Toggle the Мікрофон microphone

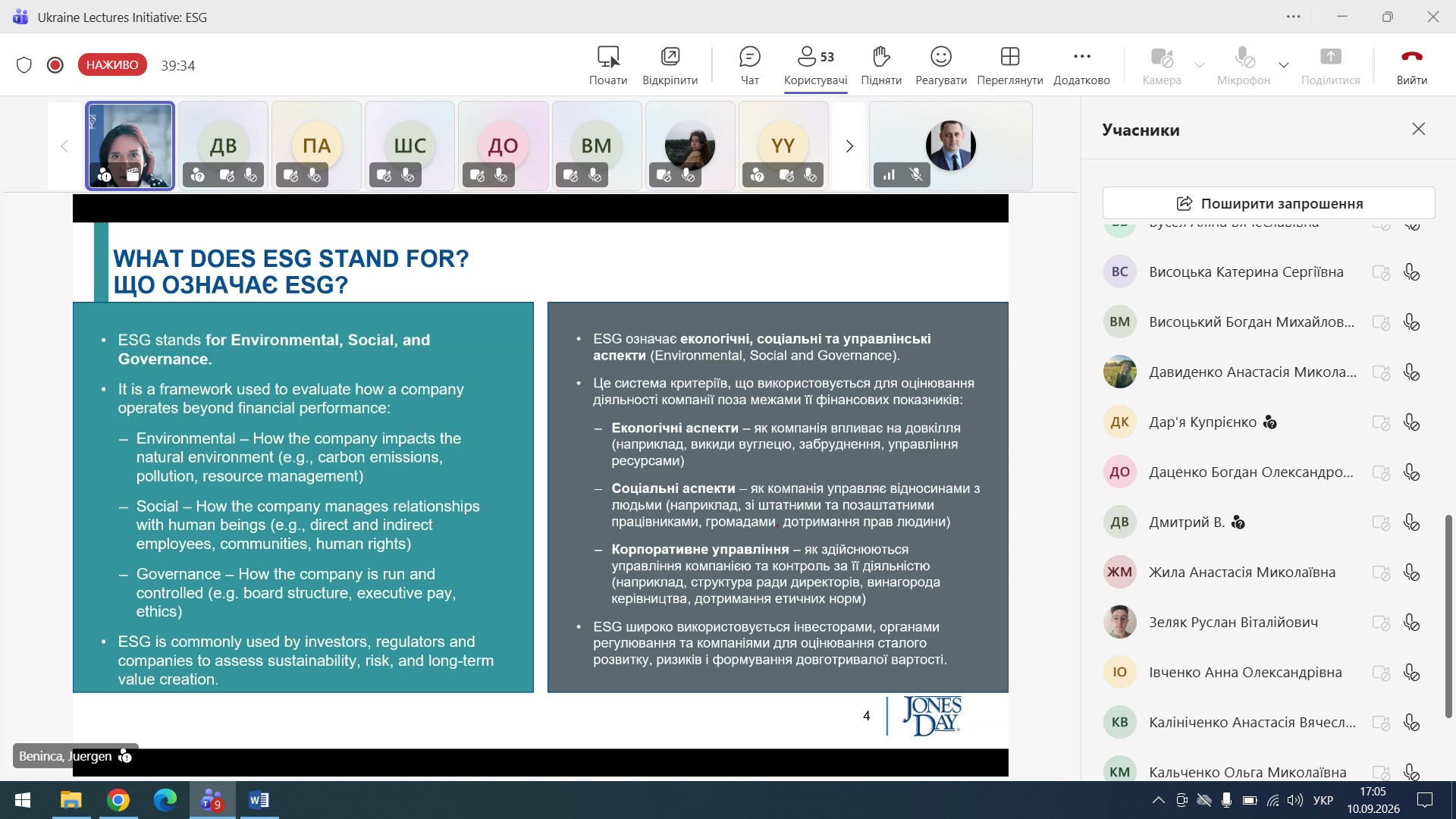[1244, 65]
